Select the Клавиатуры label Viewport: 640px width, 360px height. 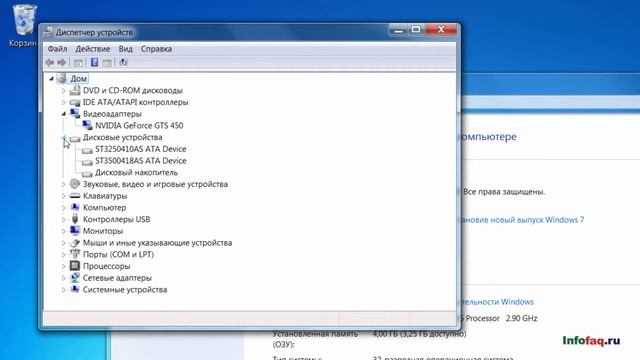point(105,196)
